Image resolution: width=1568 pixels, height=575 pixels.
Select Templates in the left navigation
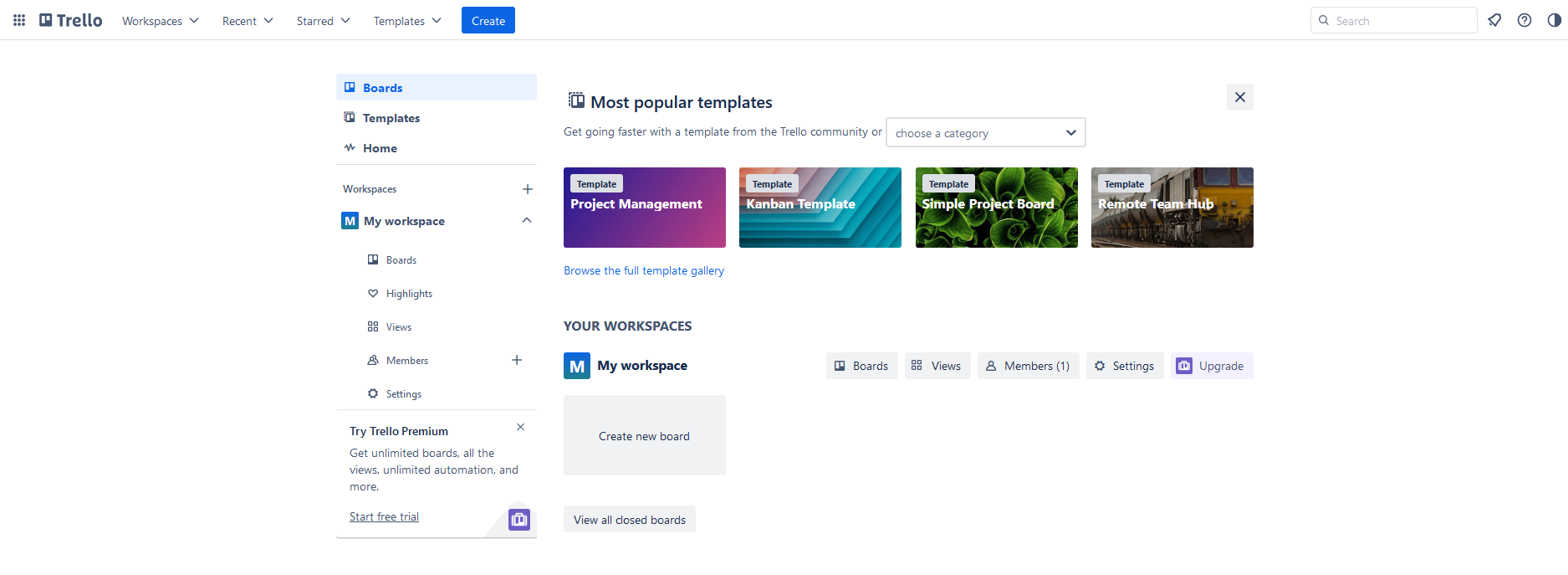pos(437,117)
